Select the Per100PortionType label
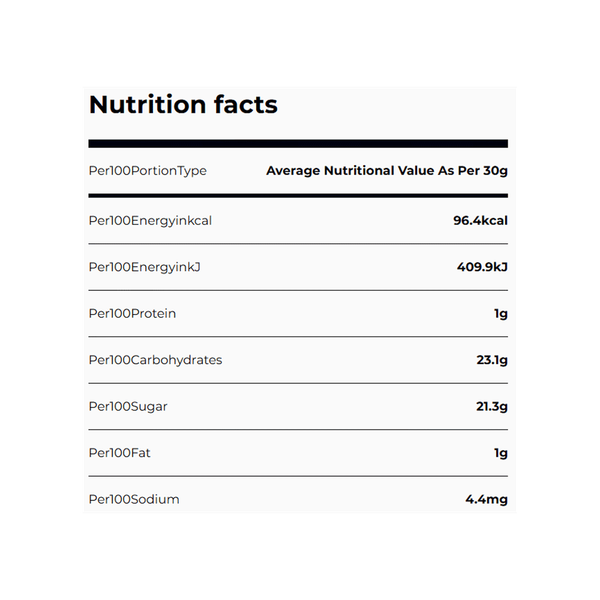Image resolution: width=600 pixels, height=600 pixels. tap(148, 171)
